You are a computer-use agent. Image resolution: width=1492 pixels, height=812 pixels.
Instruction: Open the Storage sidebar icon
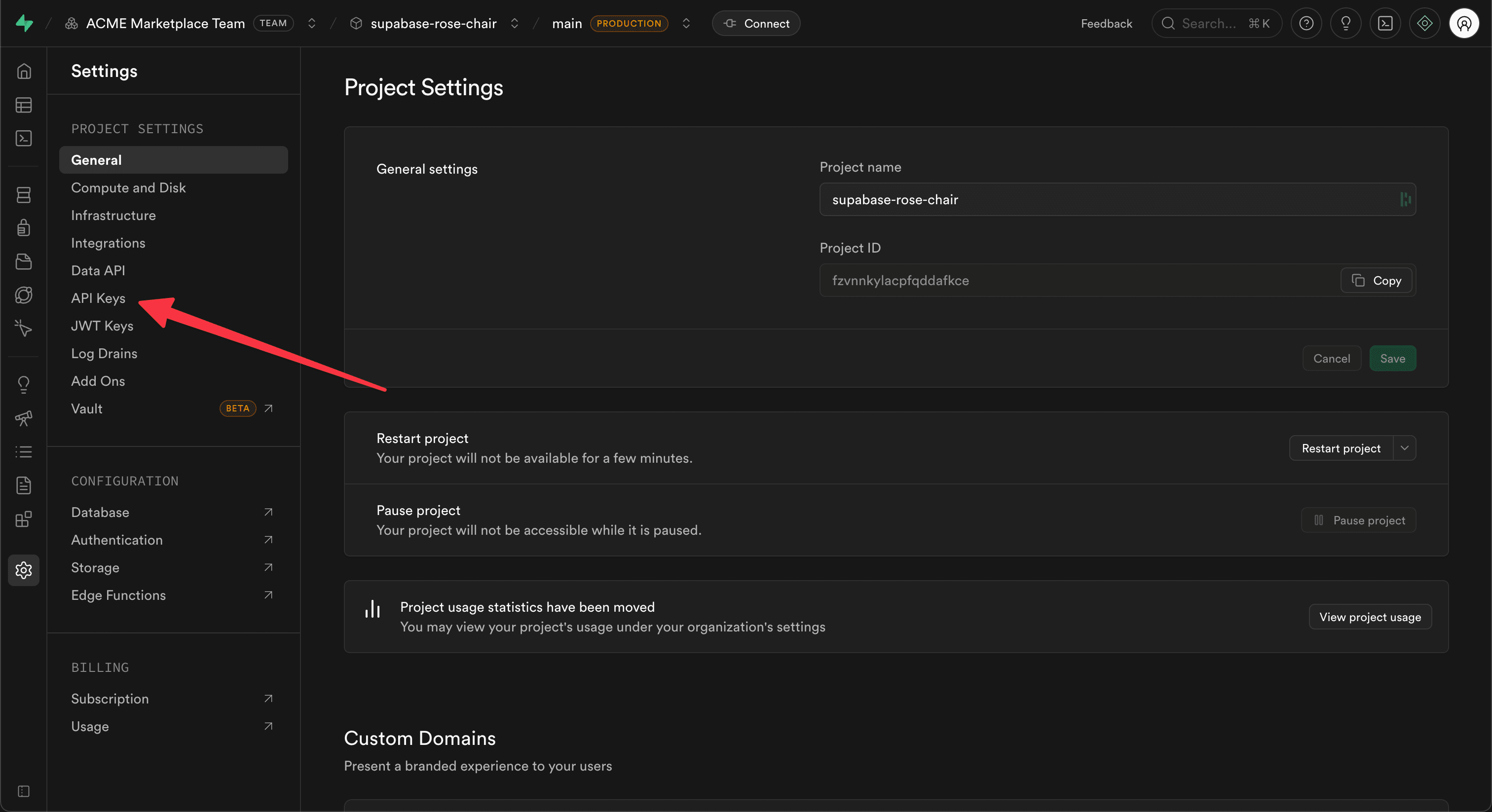pyautogui.click(x=24, y=262)
